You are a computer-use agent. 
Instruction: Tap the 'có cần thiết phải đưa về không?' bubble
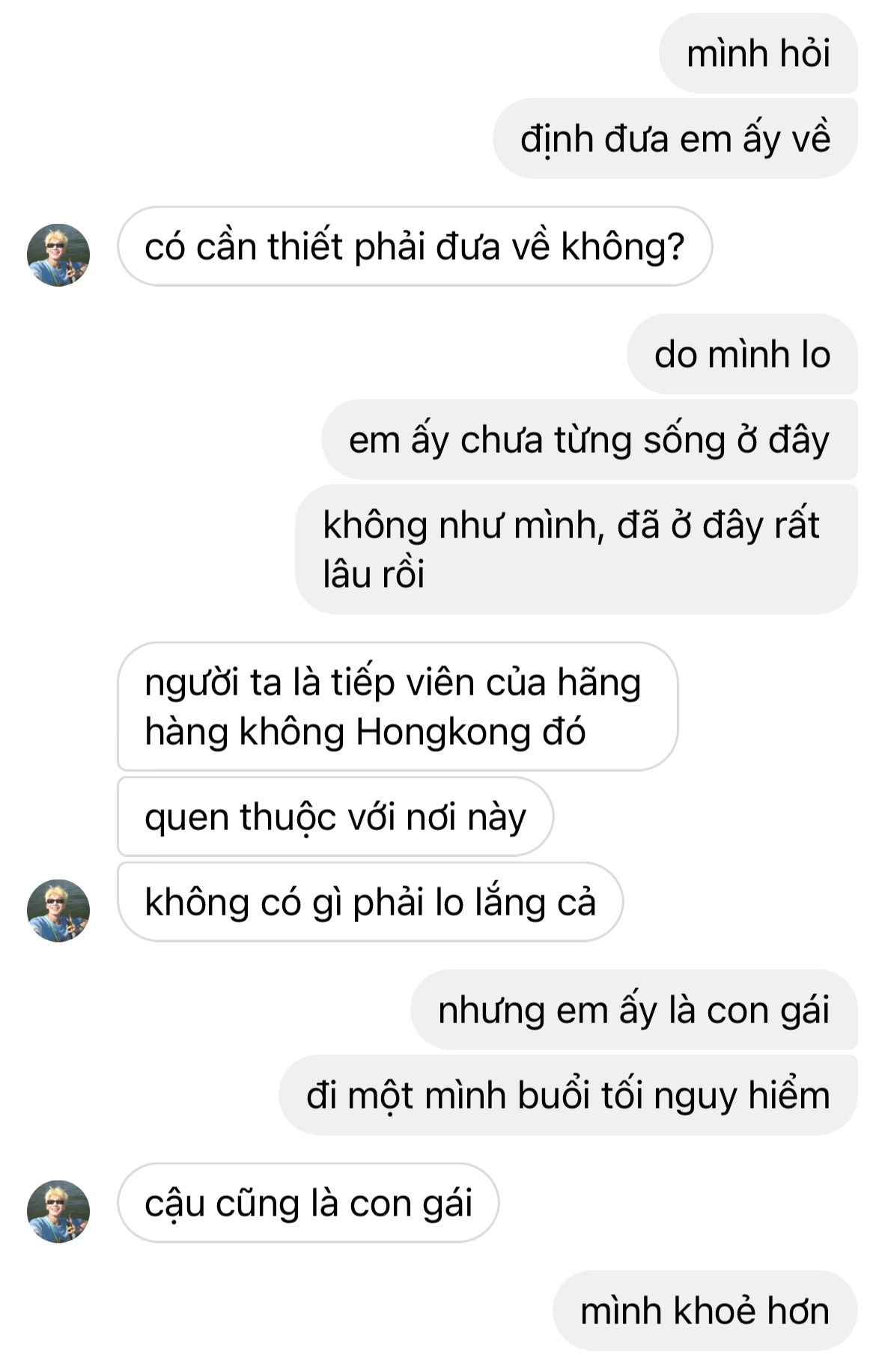(x=415, y=246)
